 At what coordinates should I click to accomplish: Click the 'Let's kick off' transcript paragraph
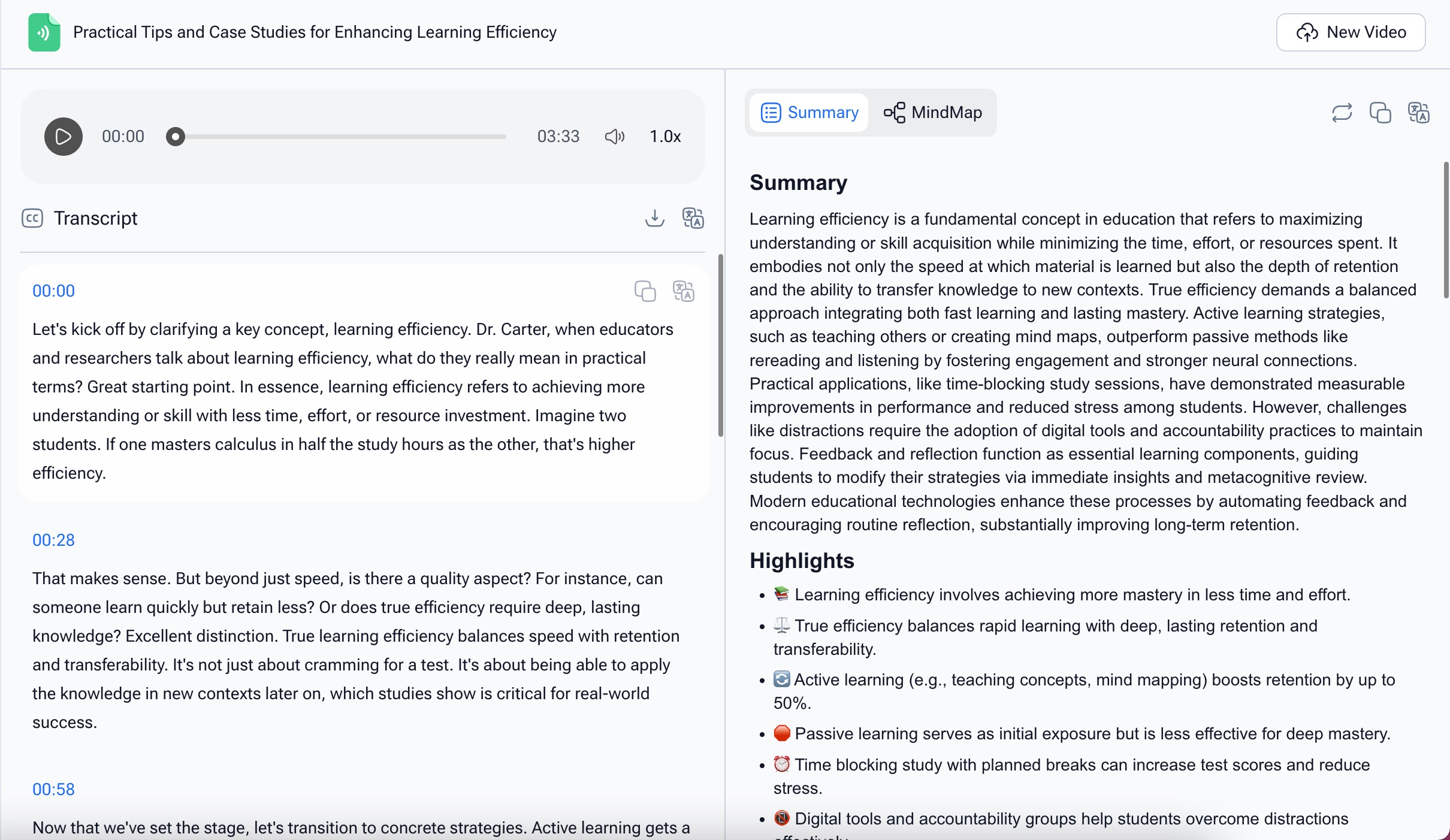pos(354,401)
